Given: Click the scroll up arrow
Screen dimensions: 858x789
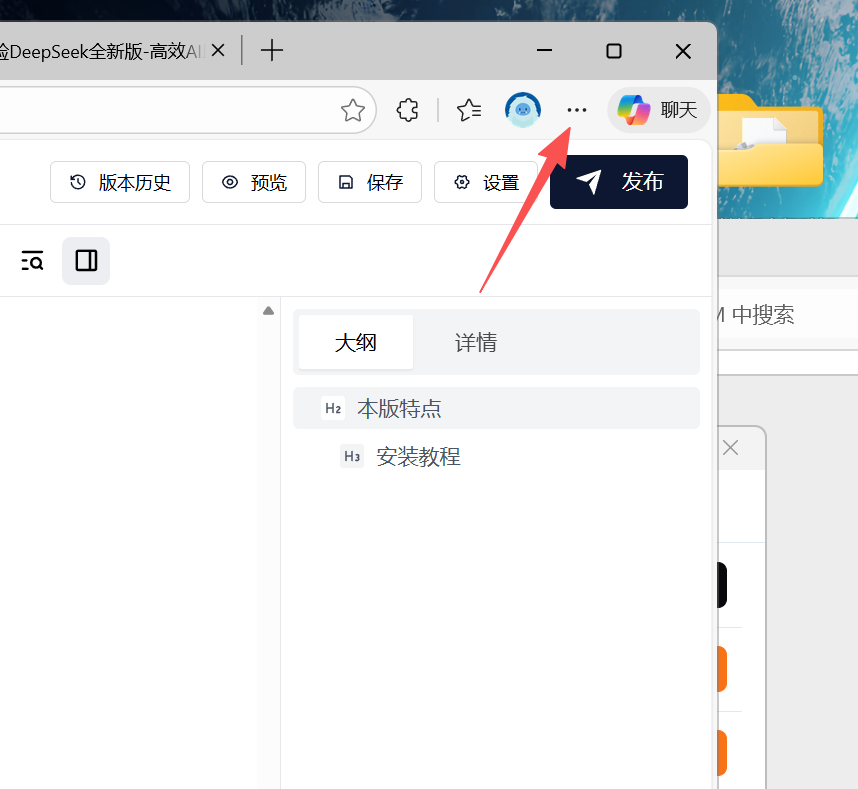Looking at the screenshot, I should (268, 311).
